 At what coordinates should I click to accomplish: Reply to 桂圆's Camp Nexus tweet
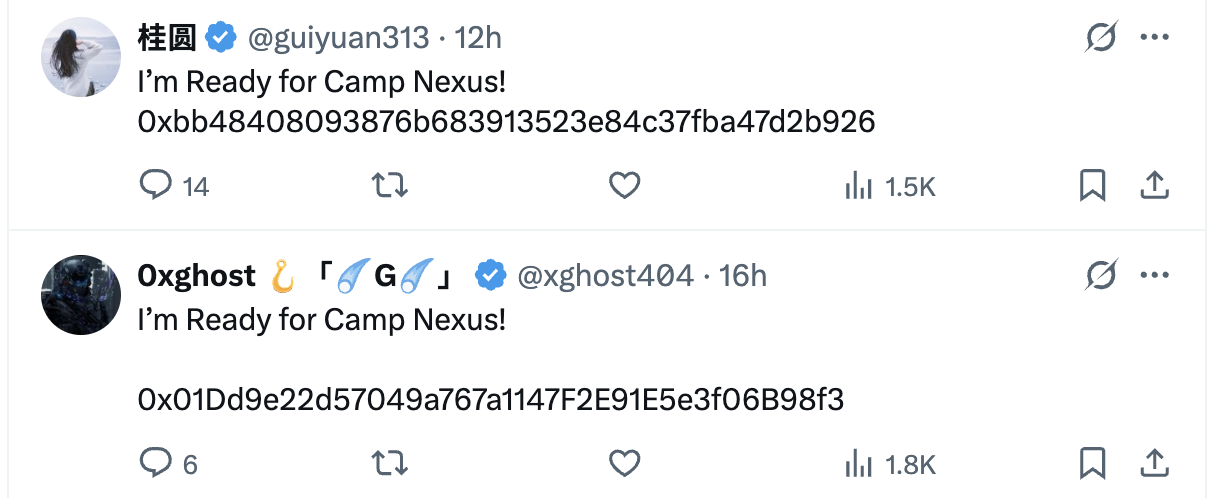click(156, 186)
